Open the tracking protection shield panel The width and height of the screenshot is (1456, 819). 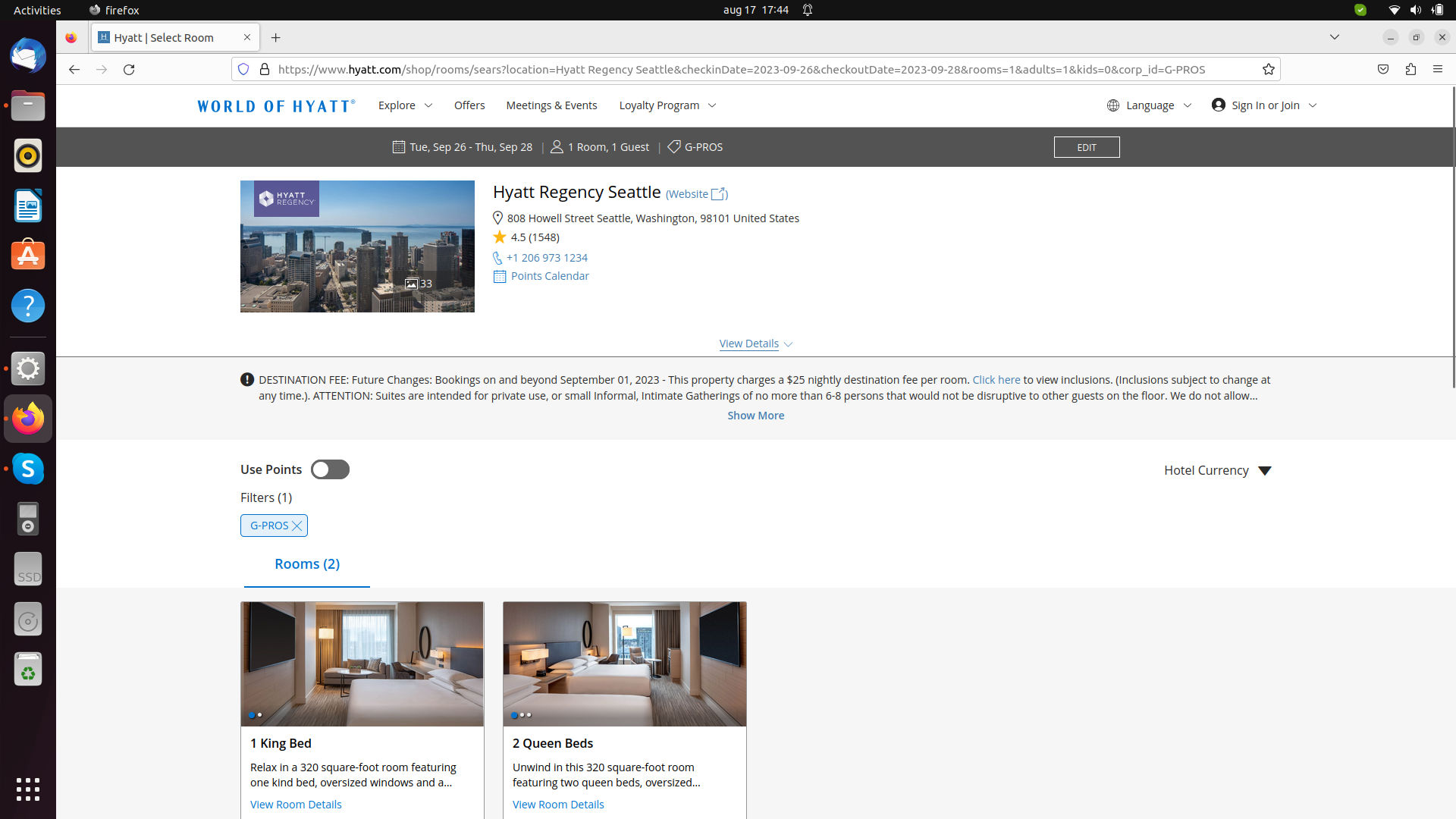[243, 69]
